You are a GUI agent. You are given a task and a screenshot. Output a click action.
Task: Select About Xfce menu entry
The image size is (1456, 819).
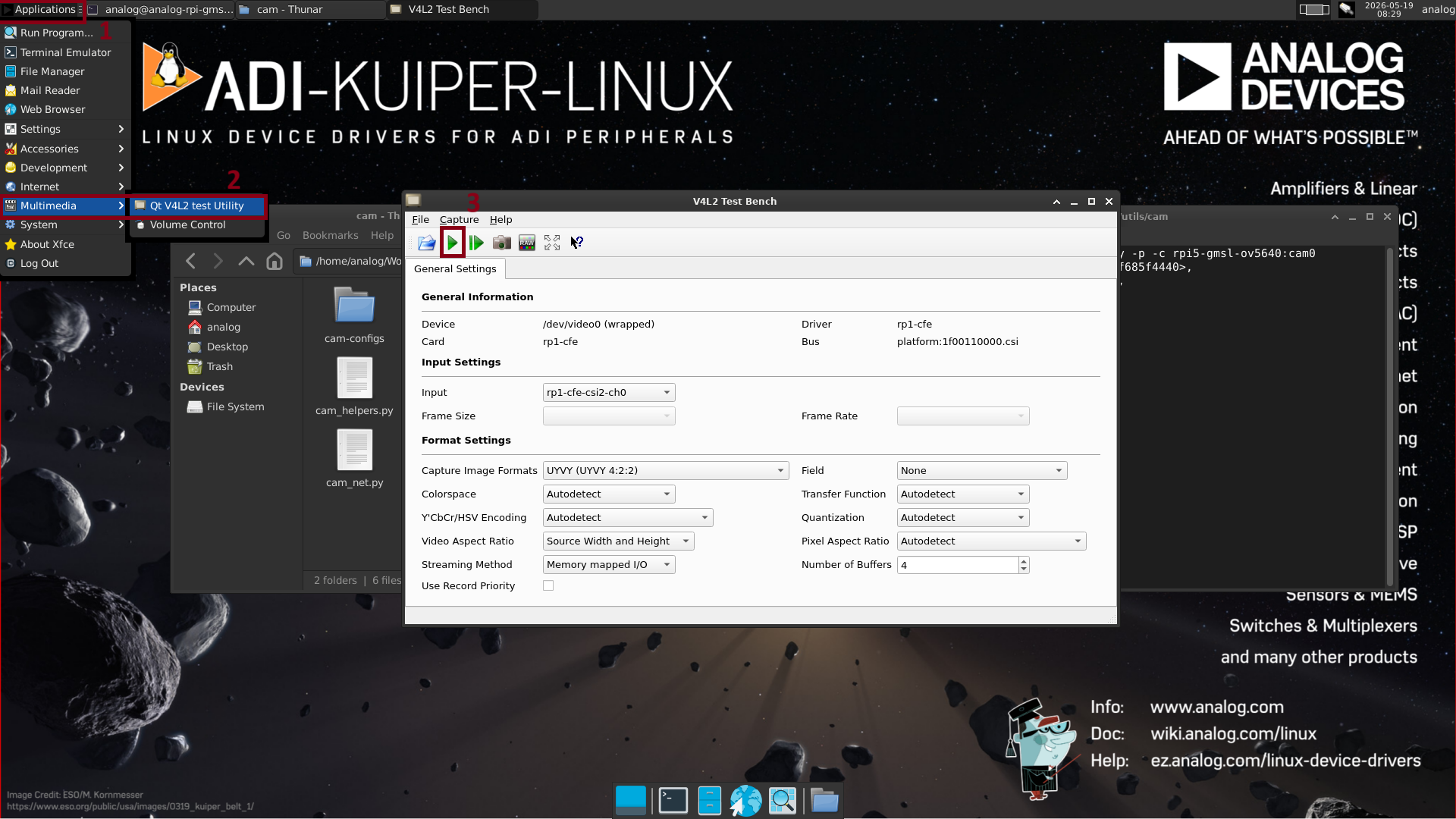(x=65, y=244)
